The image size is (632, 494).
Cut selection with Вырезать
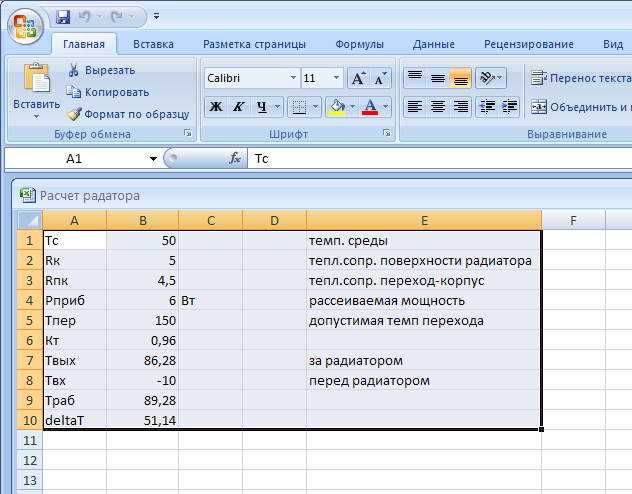[102, 70]
